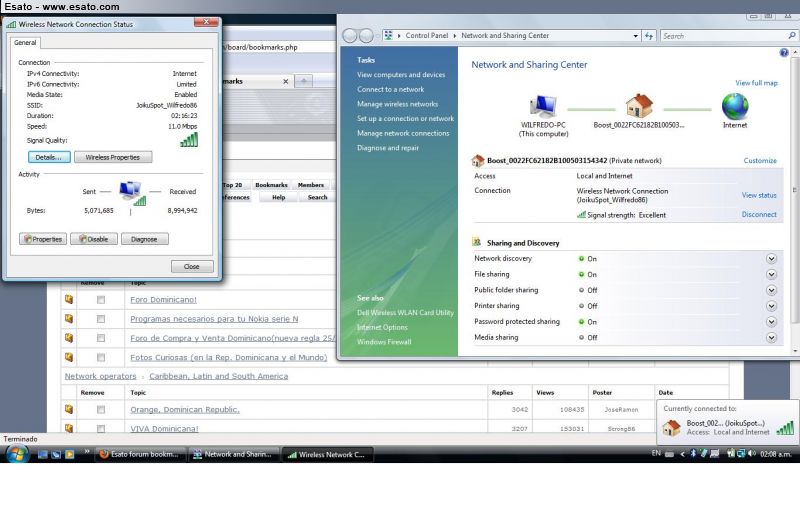Click the network connection tray icon
The height and width of the screenshot is (511, 800).
tap(741, 453)
